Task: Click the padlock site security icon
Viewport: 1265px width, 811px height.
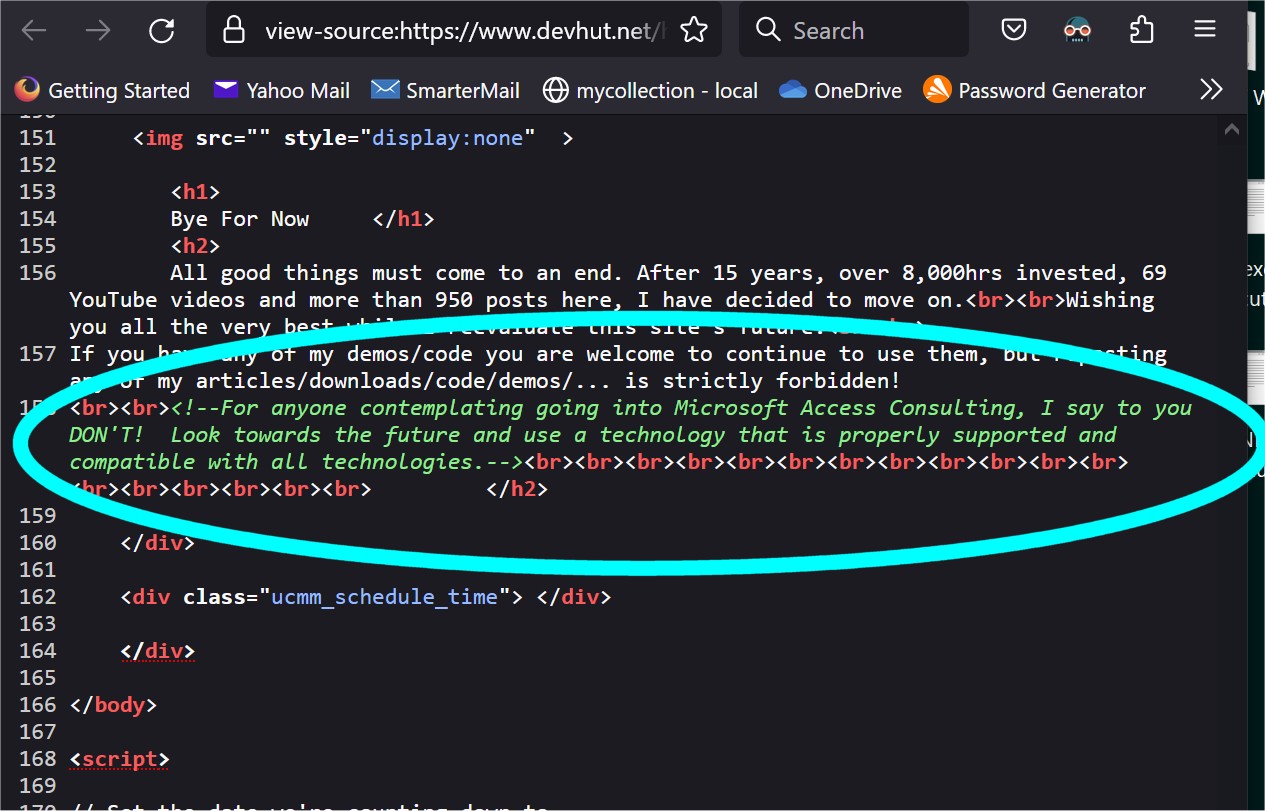Action: (x=234, y=31)
